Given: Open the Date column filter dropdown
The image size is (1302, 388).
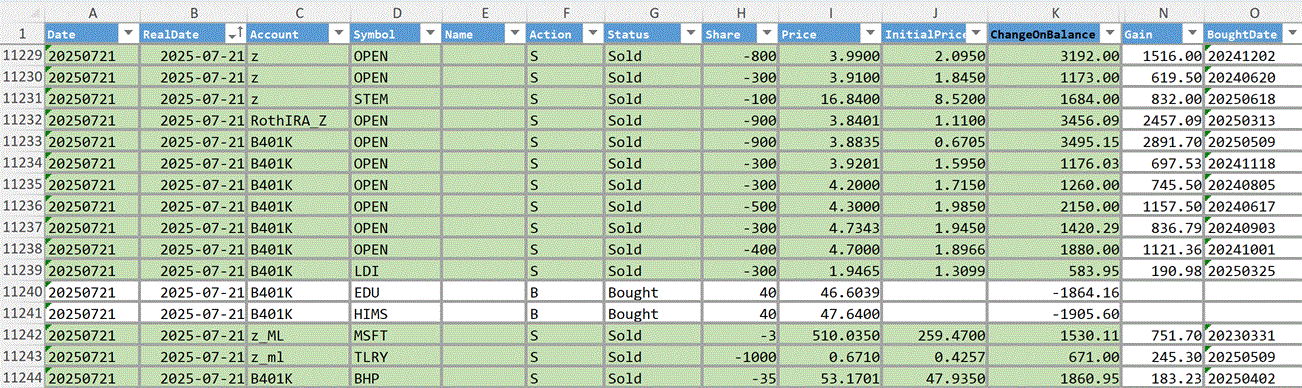Looking at the screenshot, I should tap(127, 34).
